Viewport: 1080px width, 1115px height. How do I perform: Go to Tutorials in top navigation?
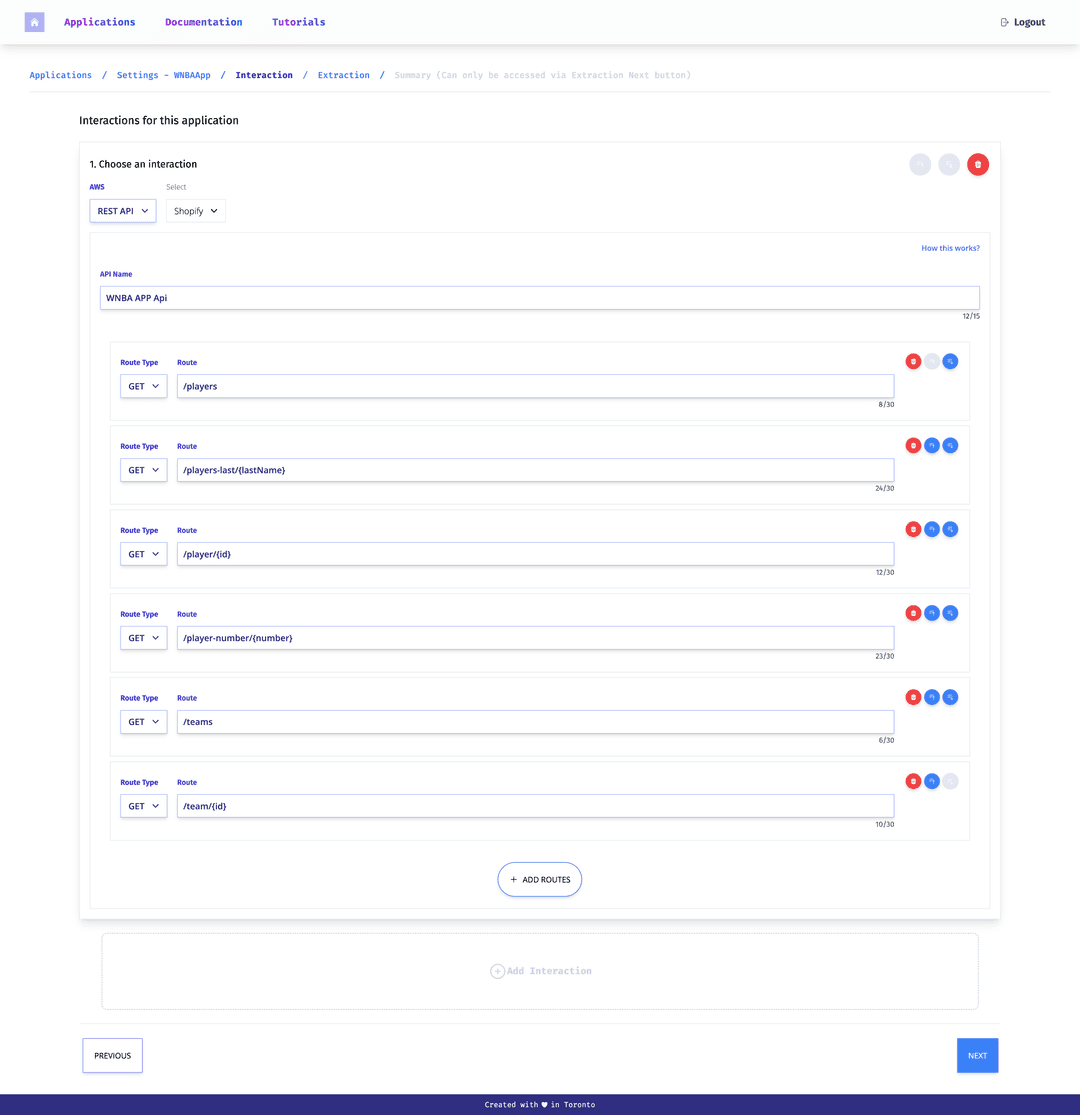[x=298, y=22]
